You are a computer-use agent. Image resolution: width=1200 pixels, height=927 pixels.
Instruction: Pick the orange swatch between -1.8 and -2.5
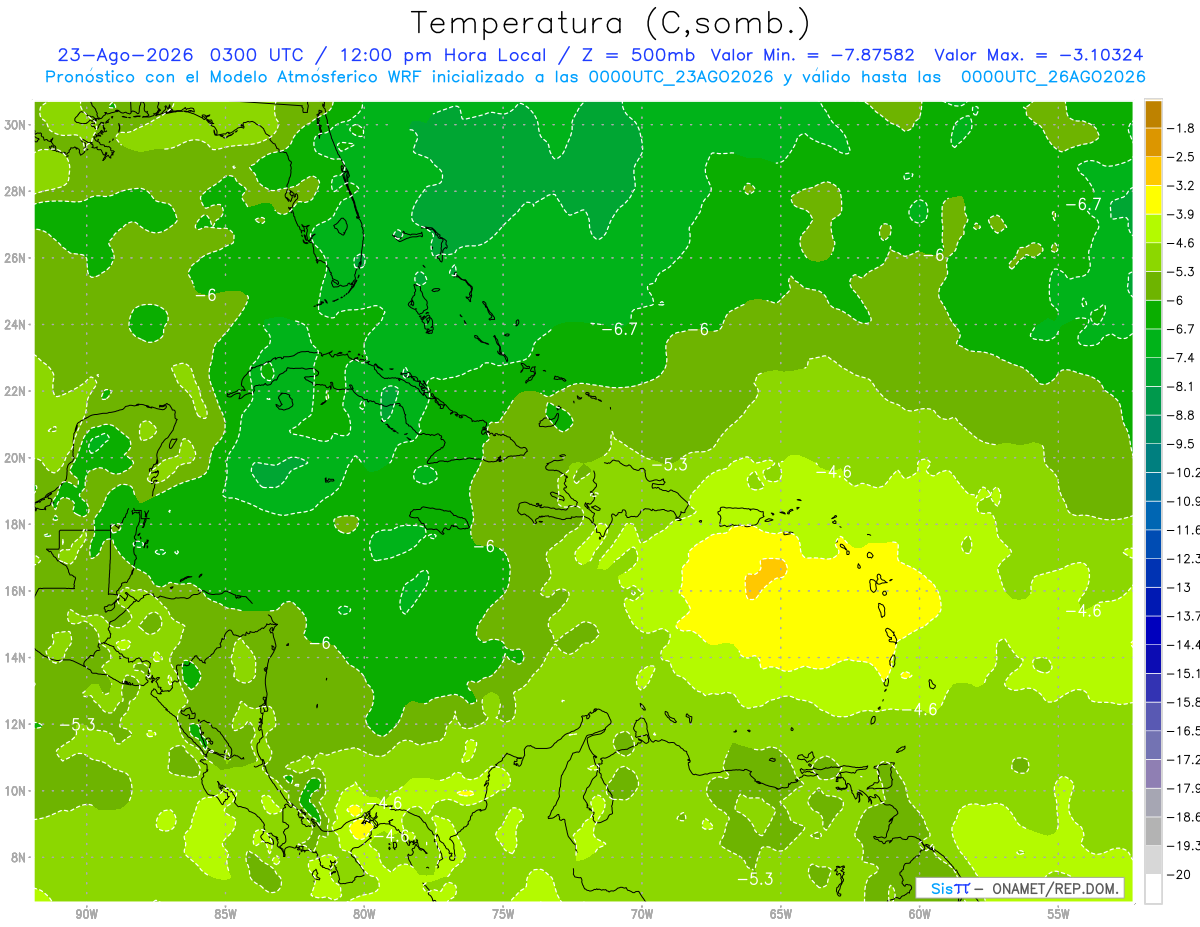(1153, 143)
